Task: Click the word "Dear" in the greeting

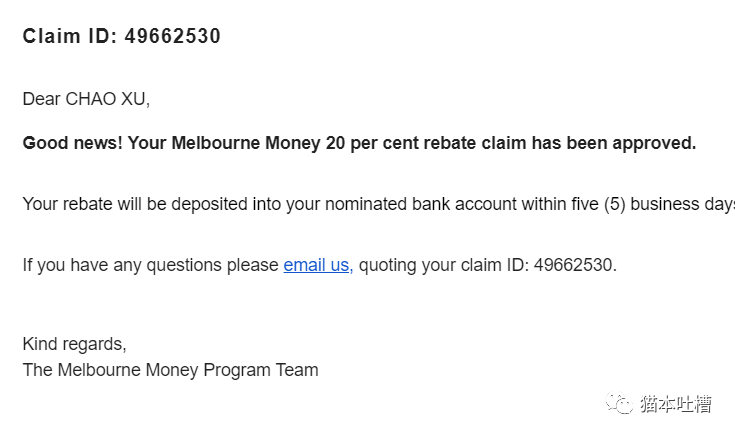Action: pyautogui.click(x=41, y=99)
